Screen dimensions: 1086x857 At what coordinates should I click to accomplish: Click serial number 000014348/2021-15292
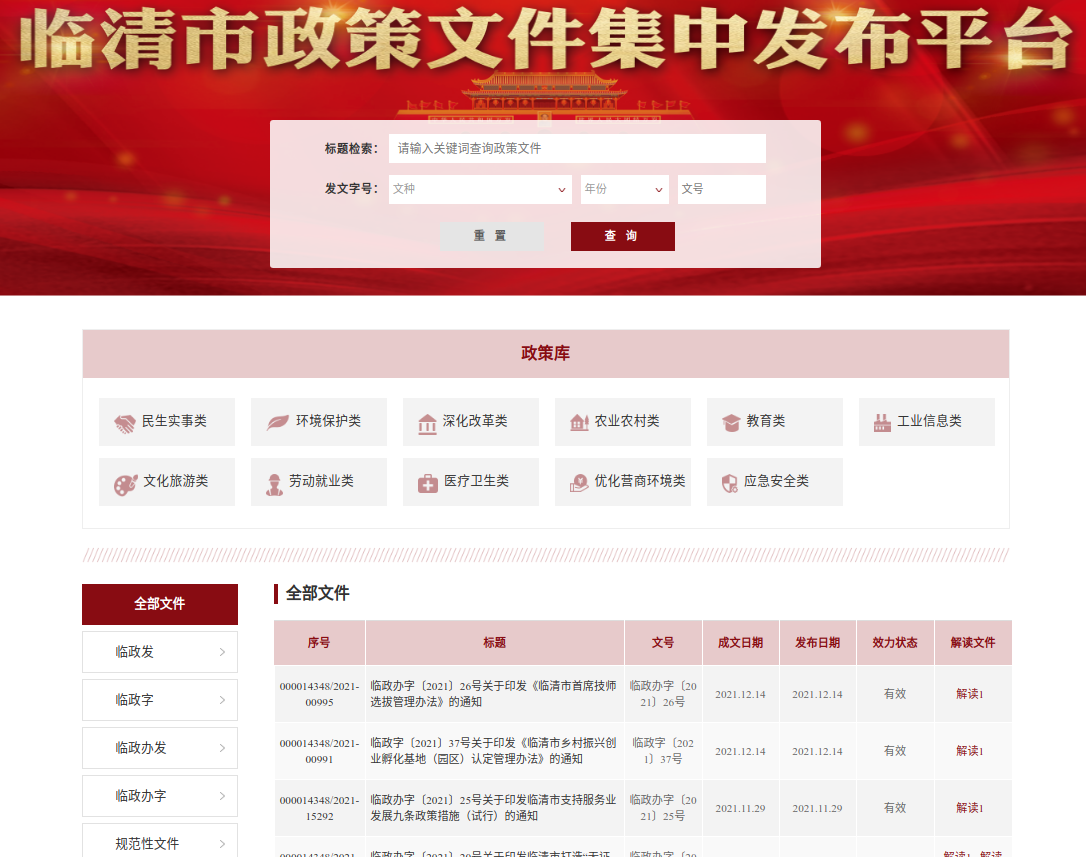[319, 808]
